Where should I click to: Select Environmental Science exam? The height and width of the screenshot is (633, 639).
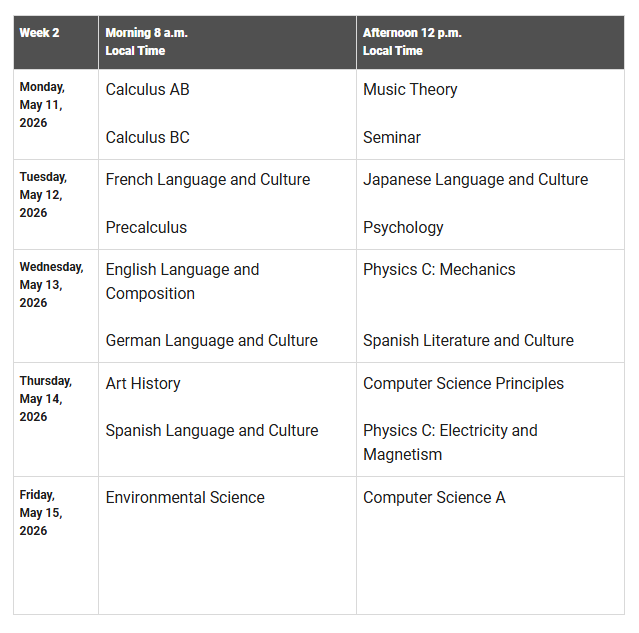[185, 497]
